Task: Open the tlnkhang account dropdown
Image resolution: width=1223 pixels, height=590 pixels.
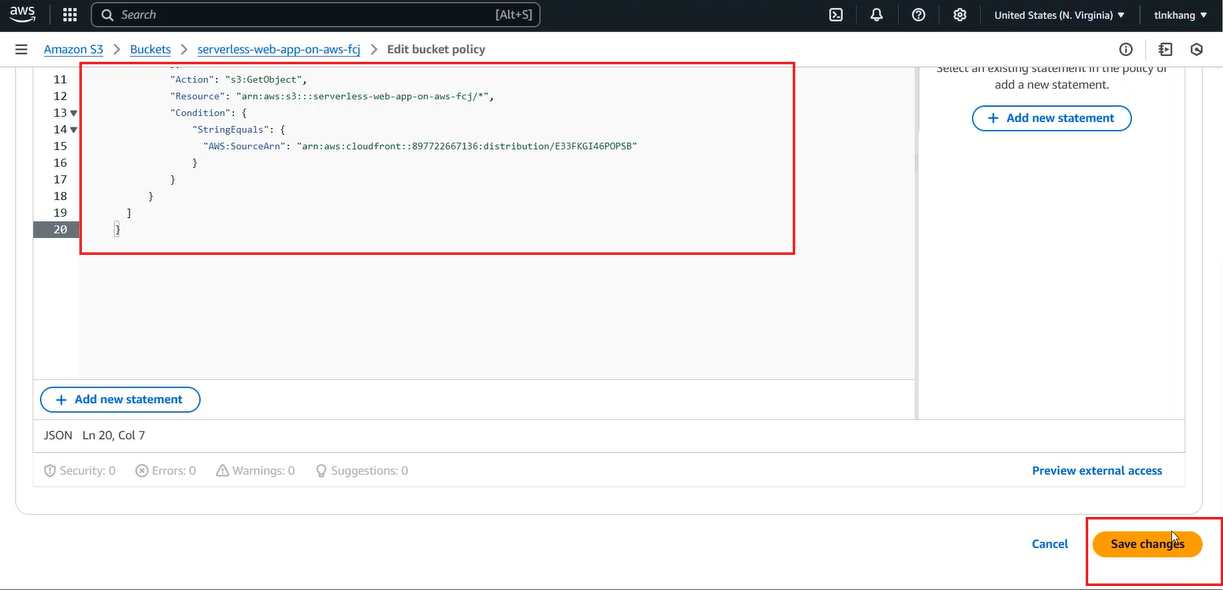Action: tap(1180, 15)
